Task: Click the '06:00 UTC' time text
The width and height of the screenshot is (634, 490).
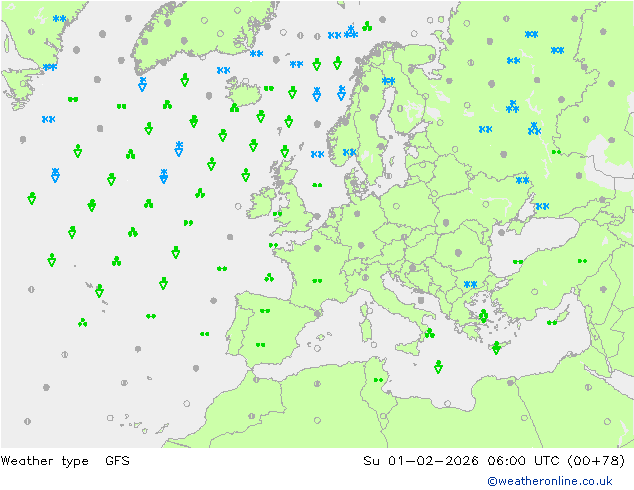Action: [x=523, y=461]
